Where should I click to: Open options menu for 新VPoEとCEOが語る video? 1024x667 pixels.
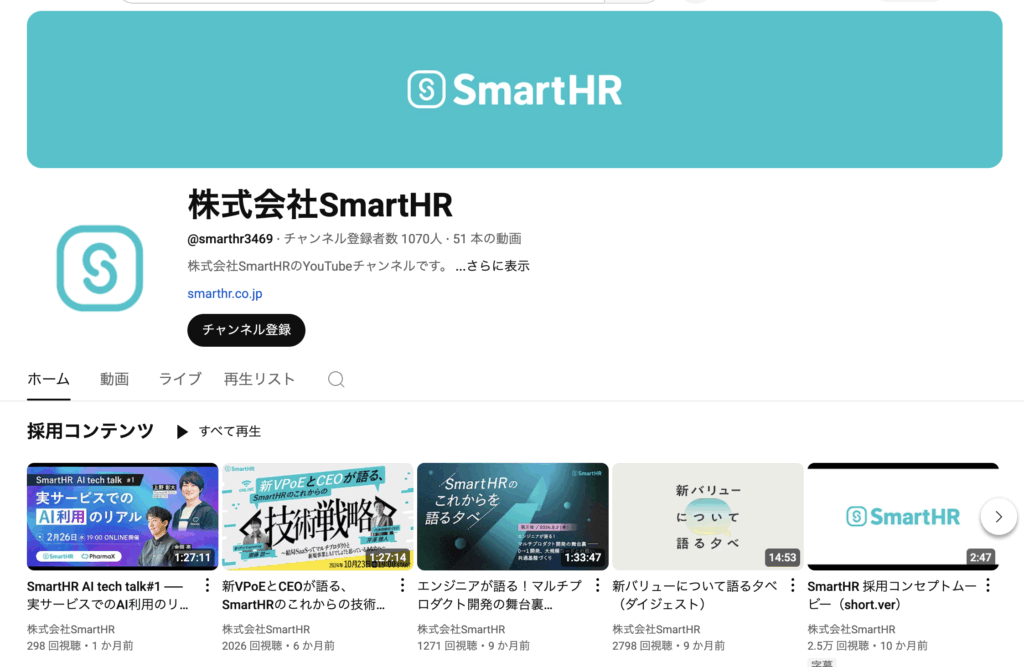click(402, 586)
